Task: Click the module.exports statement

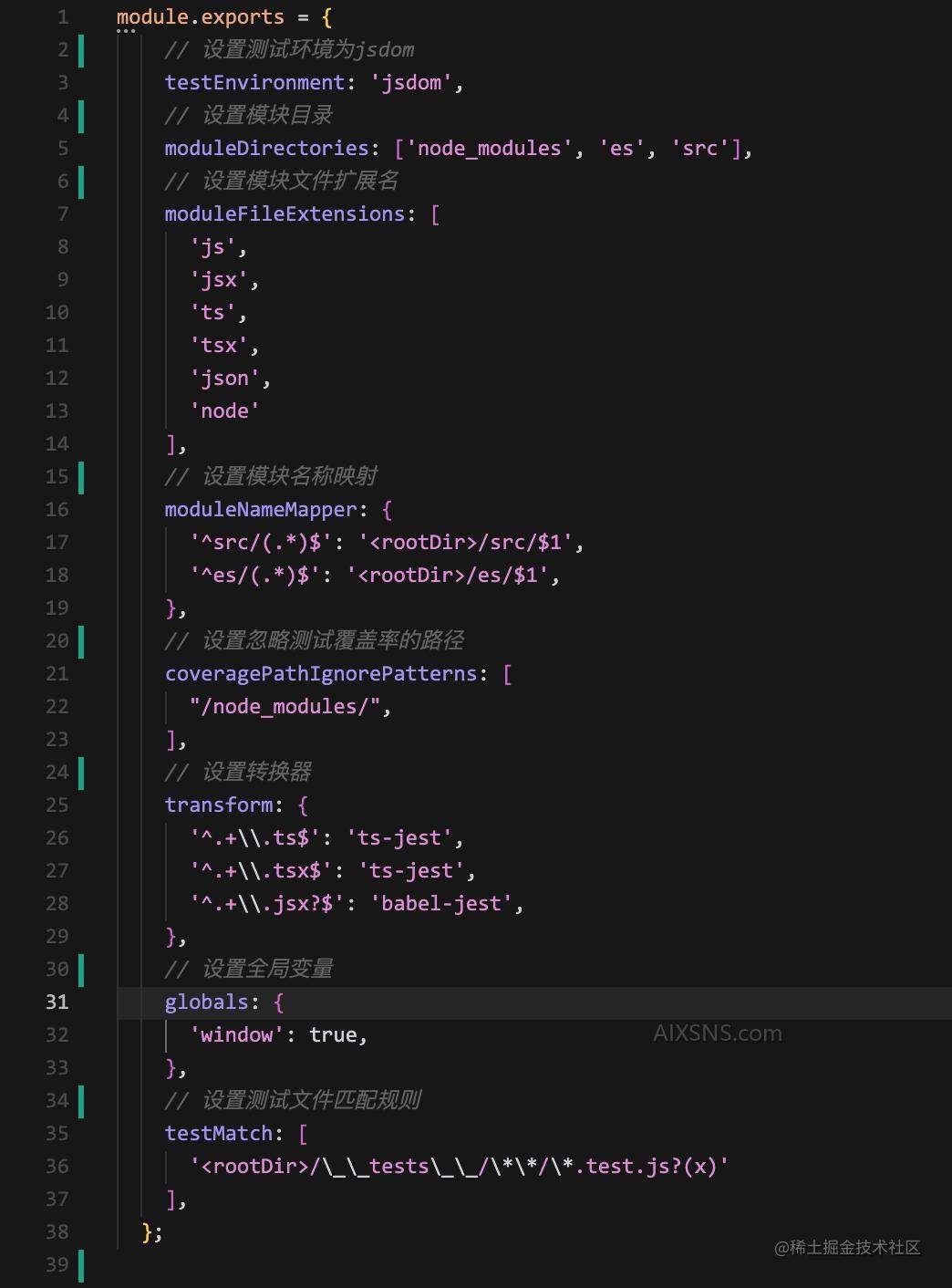Action: click(201, 17)
